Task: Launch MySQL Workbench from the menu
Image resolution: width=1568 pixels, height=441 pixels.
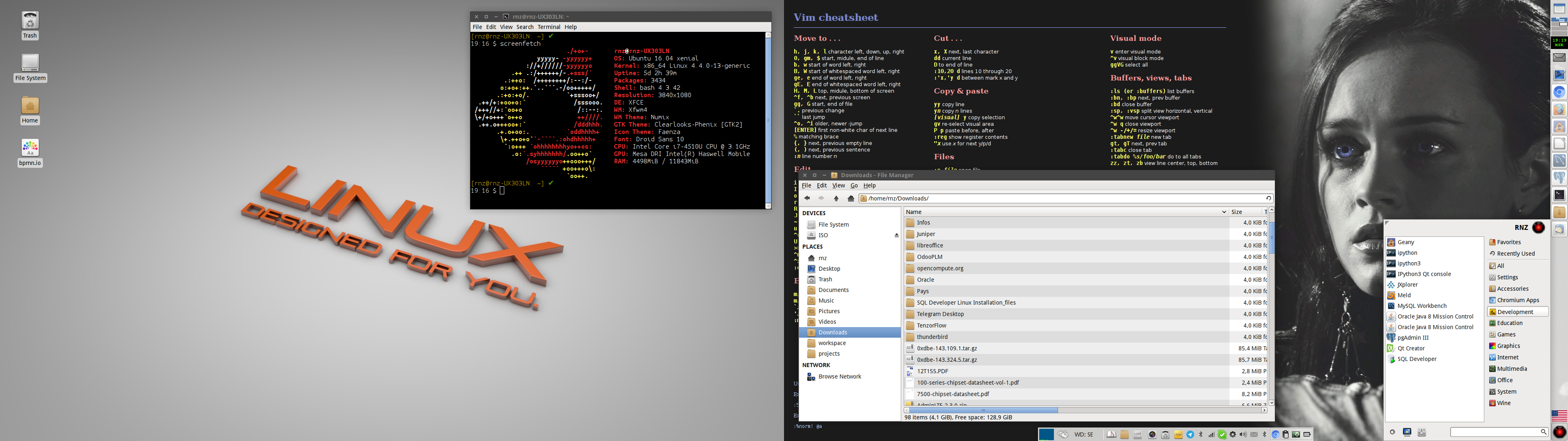Action: tap(1421, 306)
